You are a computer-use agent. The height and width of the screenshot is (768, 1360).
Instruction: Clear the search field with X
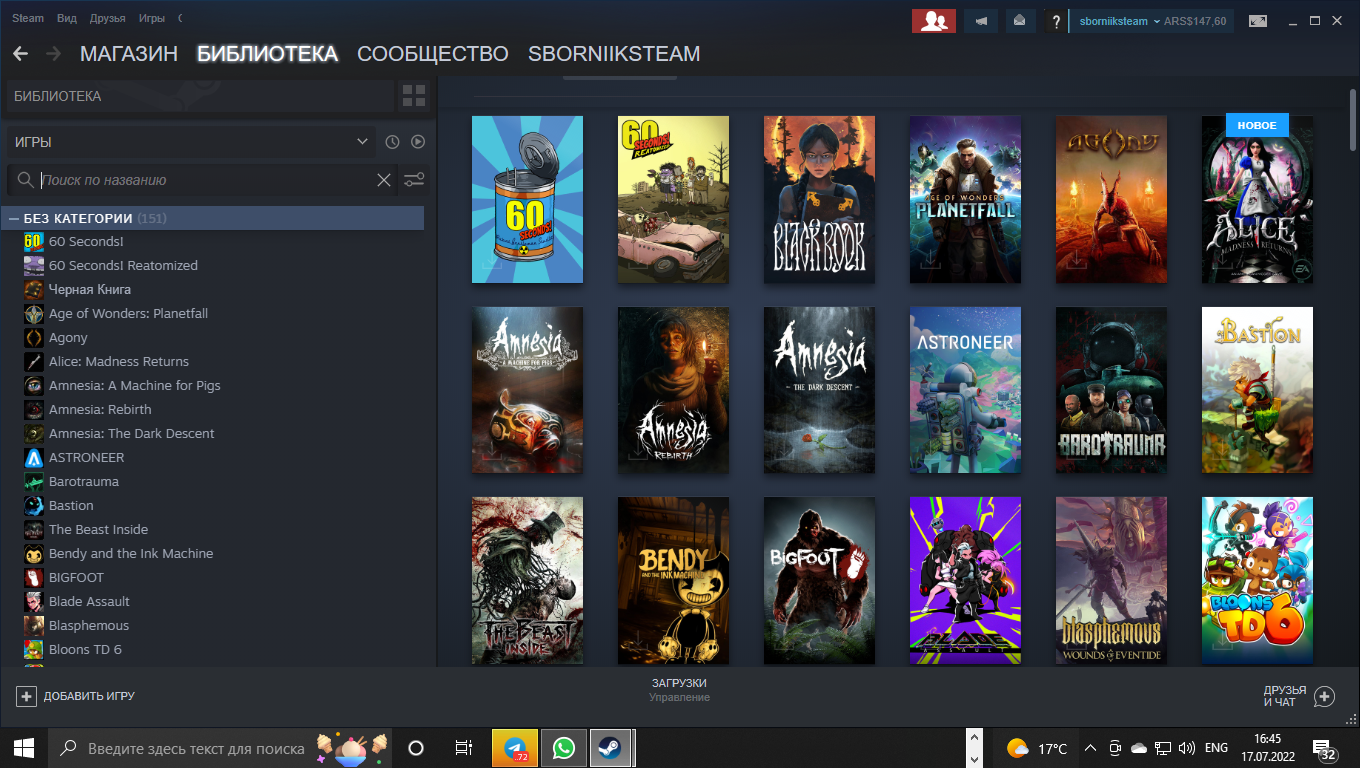[x=383, y=180]
